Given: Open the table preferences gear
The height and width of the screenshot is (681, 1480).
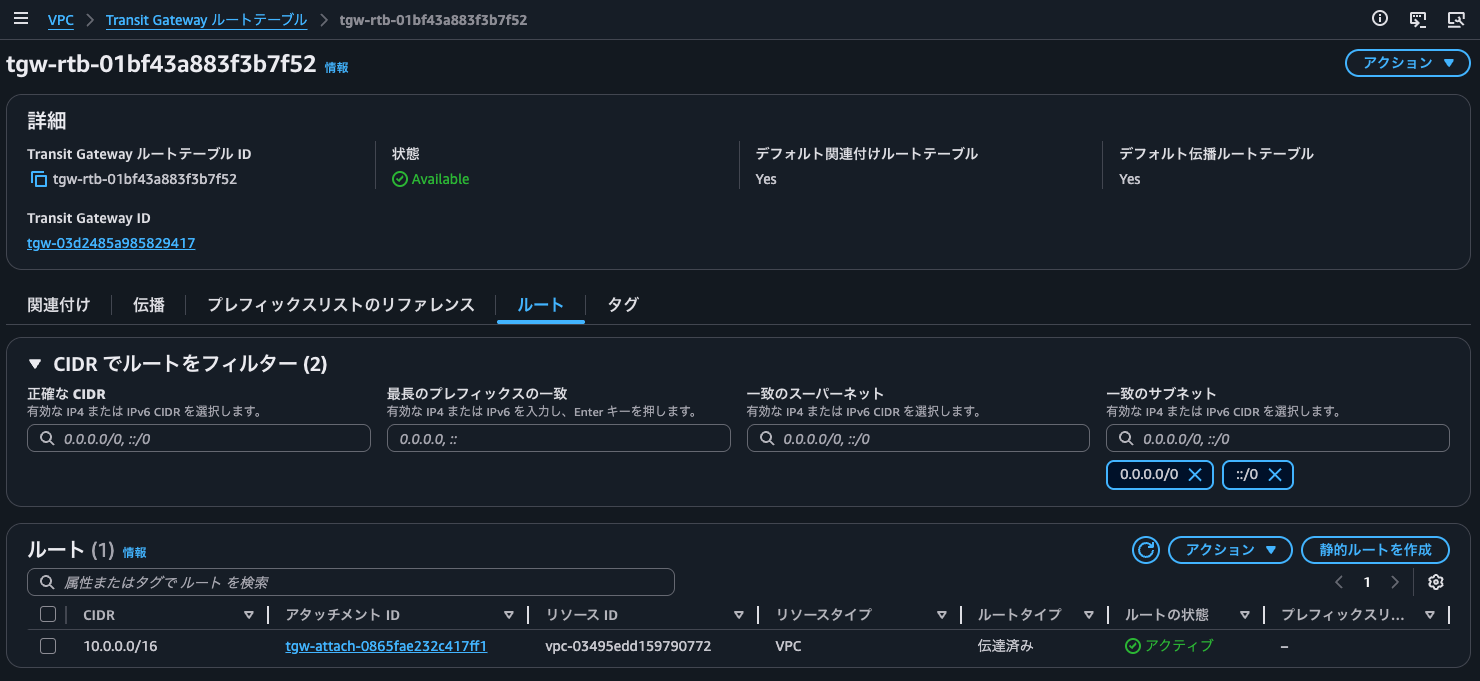Looking at the screenshot, I should pyautogui.click(x=1435, y=582).
